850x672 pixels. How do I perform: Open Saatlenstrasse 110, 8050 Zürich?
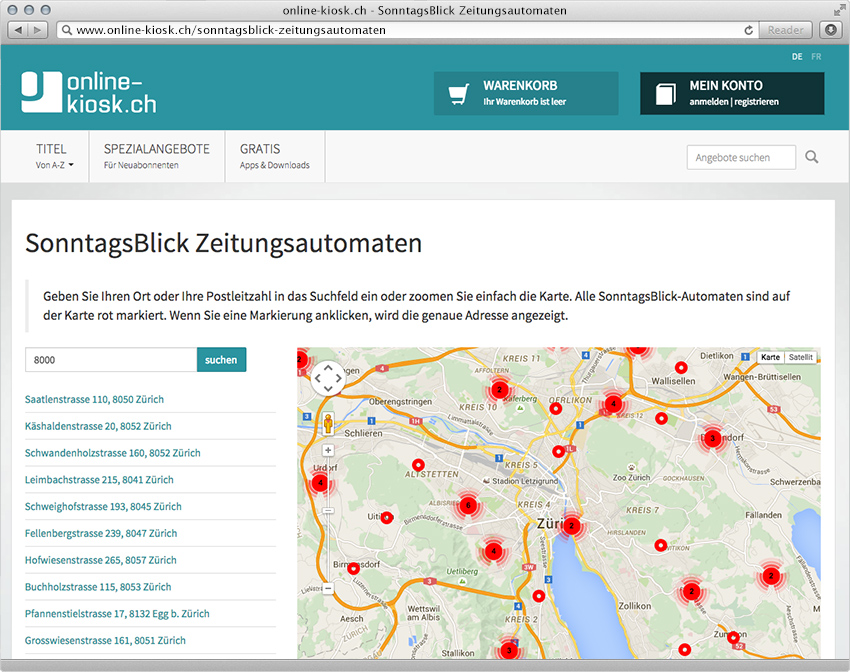tap(94, 399)
